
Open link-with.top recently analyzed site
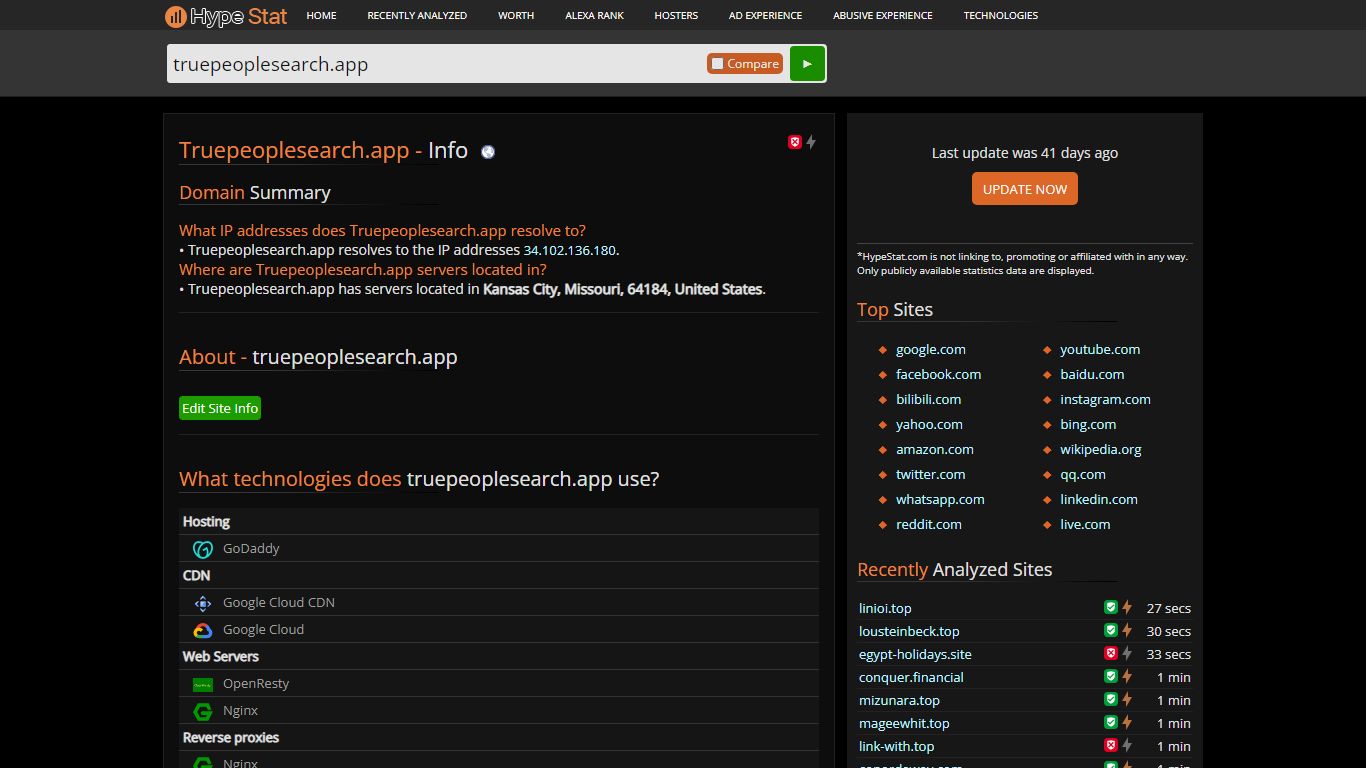click(896, 747)
